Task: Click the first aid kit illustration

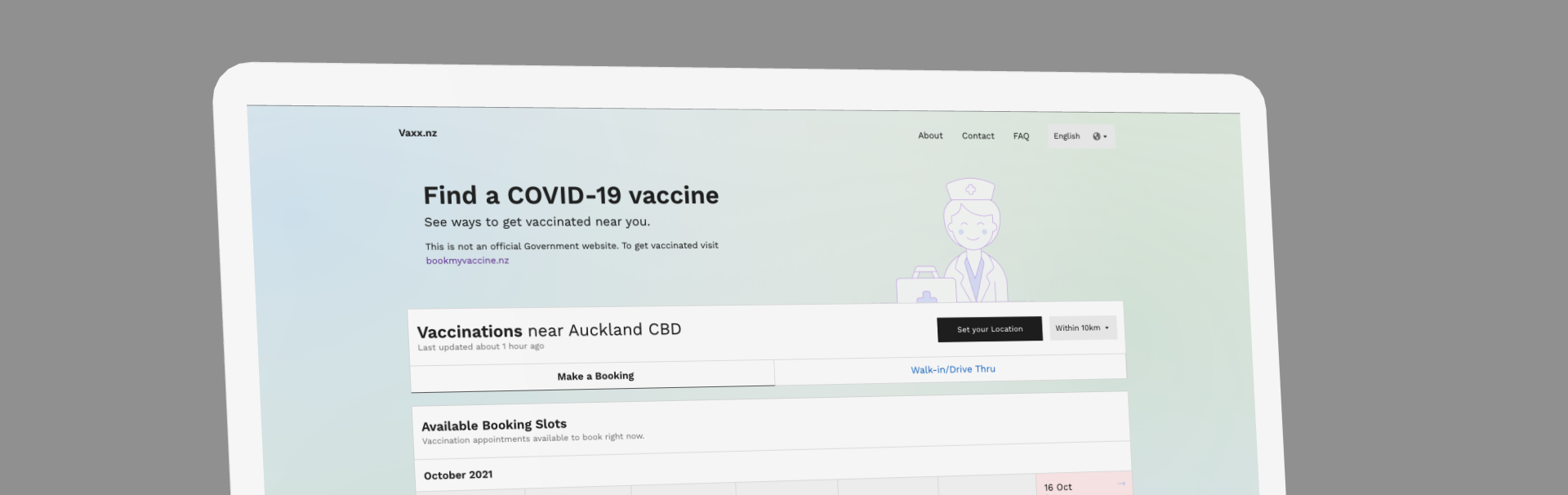Action: 926,288
